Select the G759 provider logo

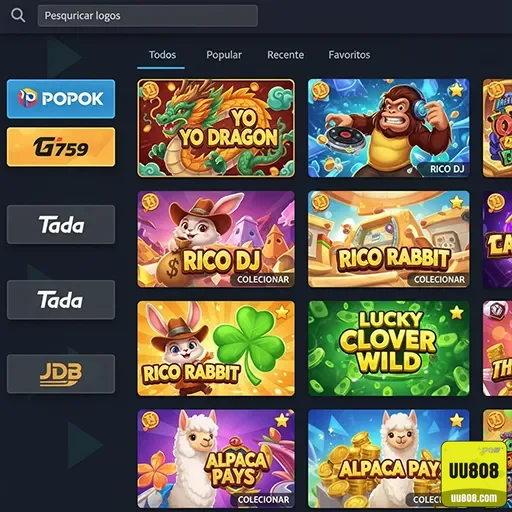tap(61, 147)
